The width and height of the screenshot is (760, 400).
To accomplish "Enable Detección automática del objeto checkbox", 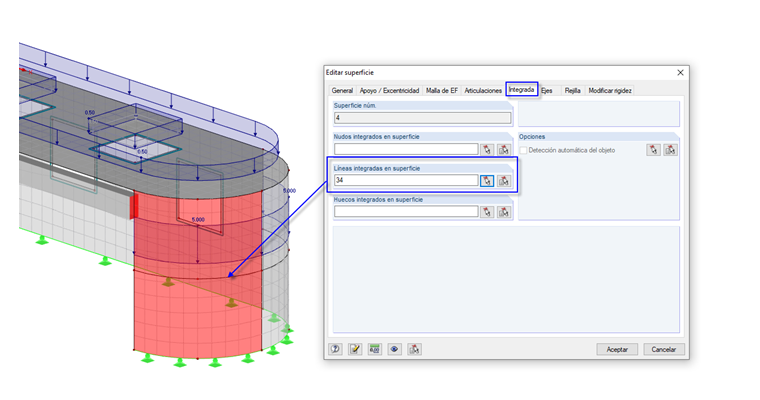I will (x=523, y=150).
